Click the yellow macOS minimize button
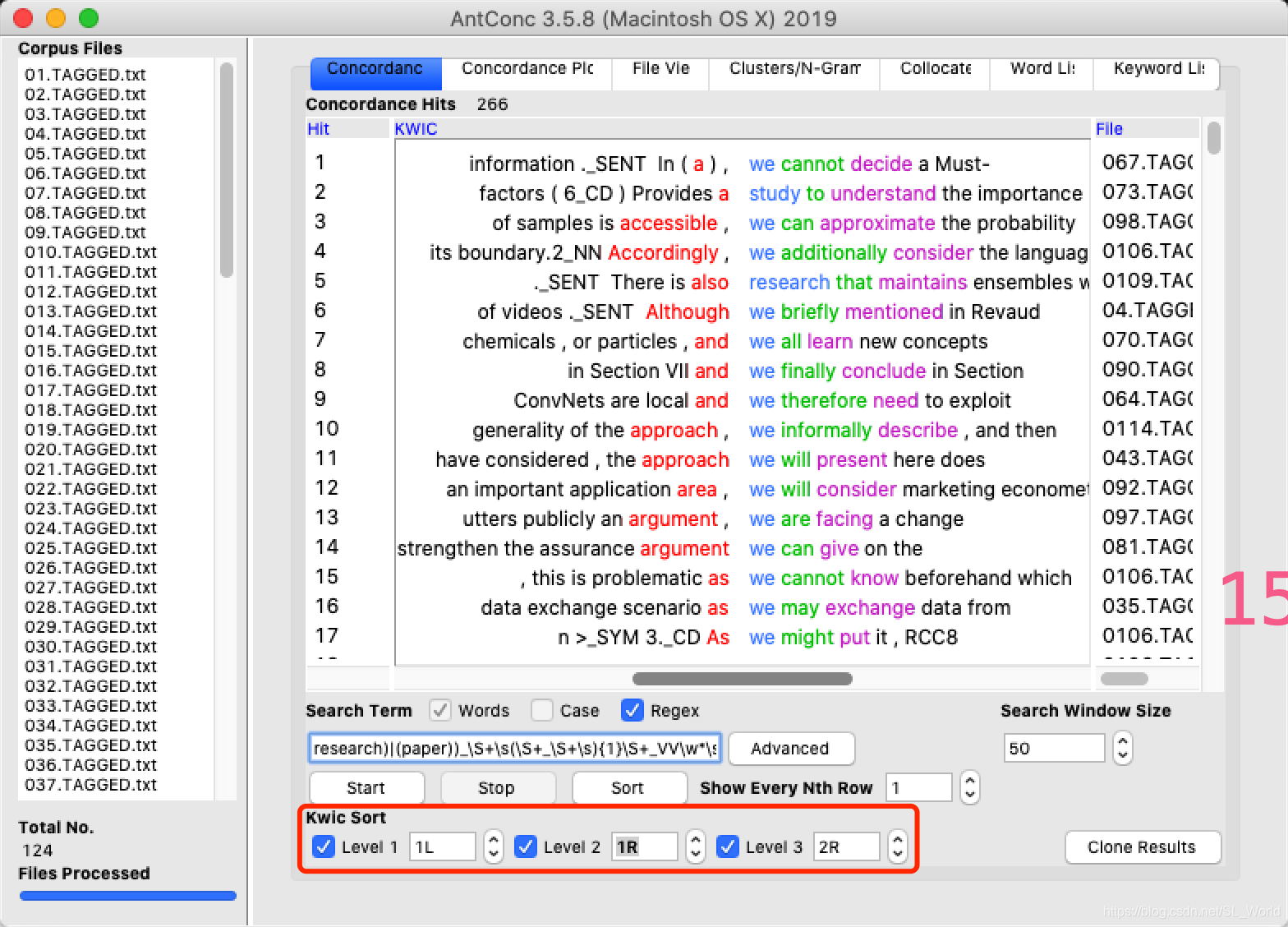Viewport: 1288px width, 927px height. pos(56,18)
